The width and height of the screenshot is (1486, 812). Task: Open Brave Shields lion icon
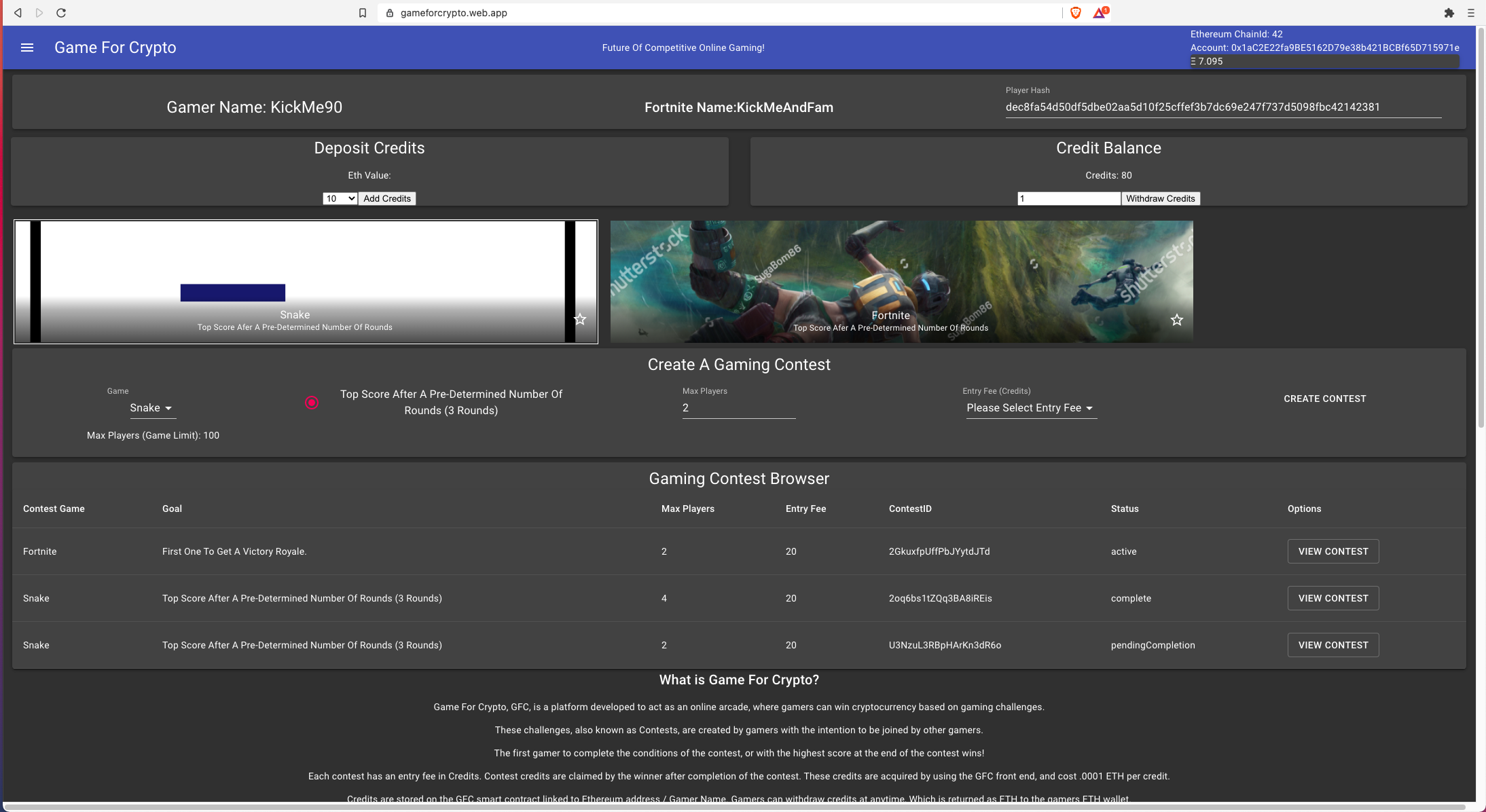pos(1075,13)
